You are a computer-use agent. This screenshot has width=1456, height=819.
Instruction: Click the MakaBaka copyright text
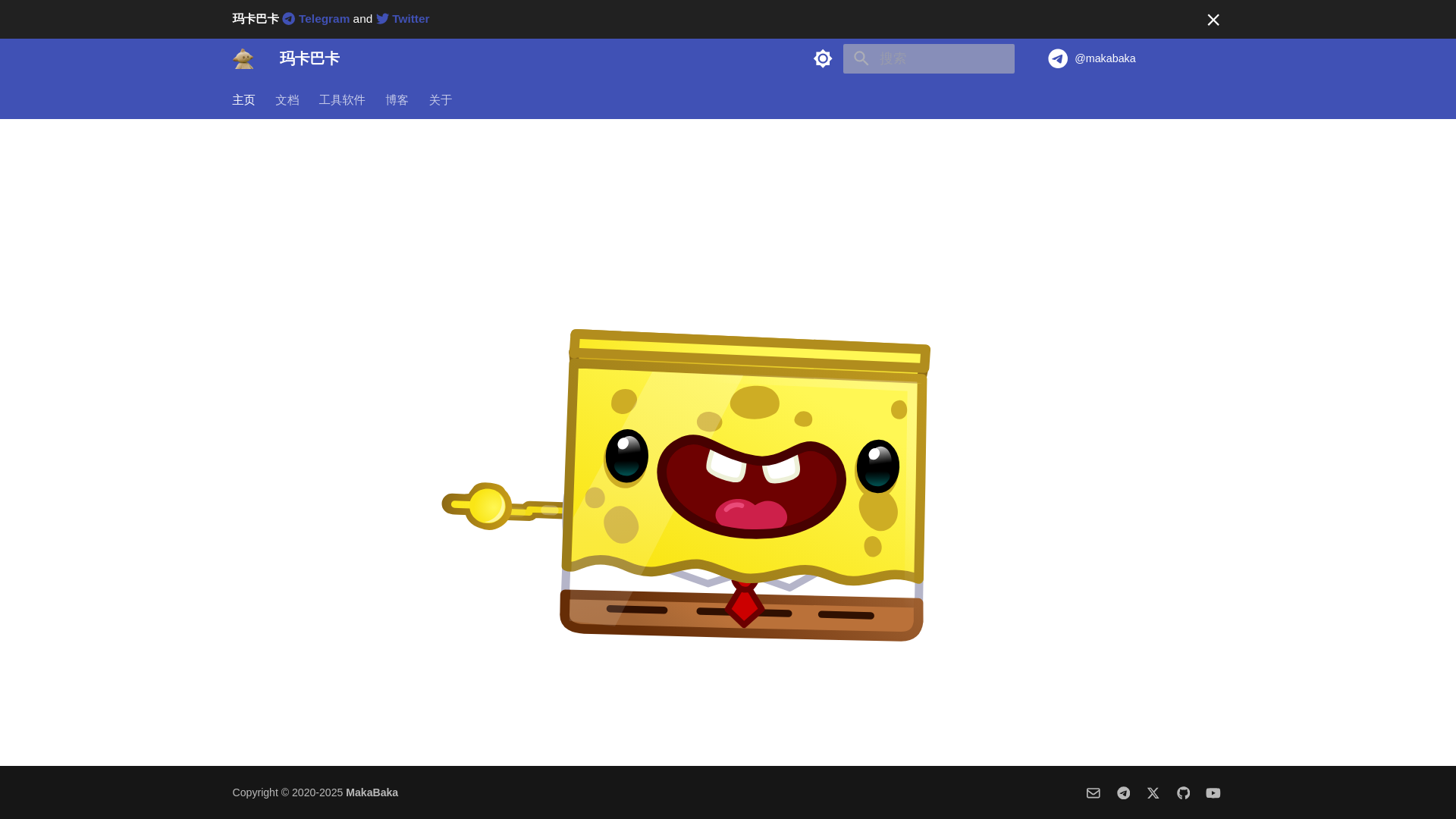pos(372,792)
